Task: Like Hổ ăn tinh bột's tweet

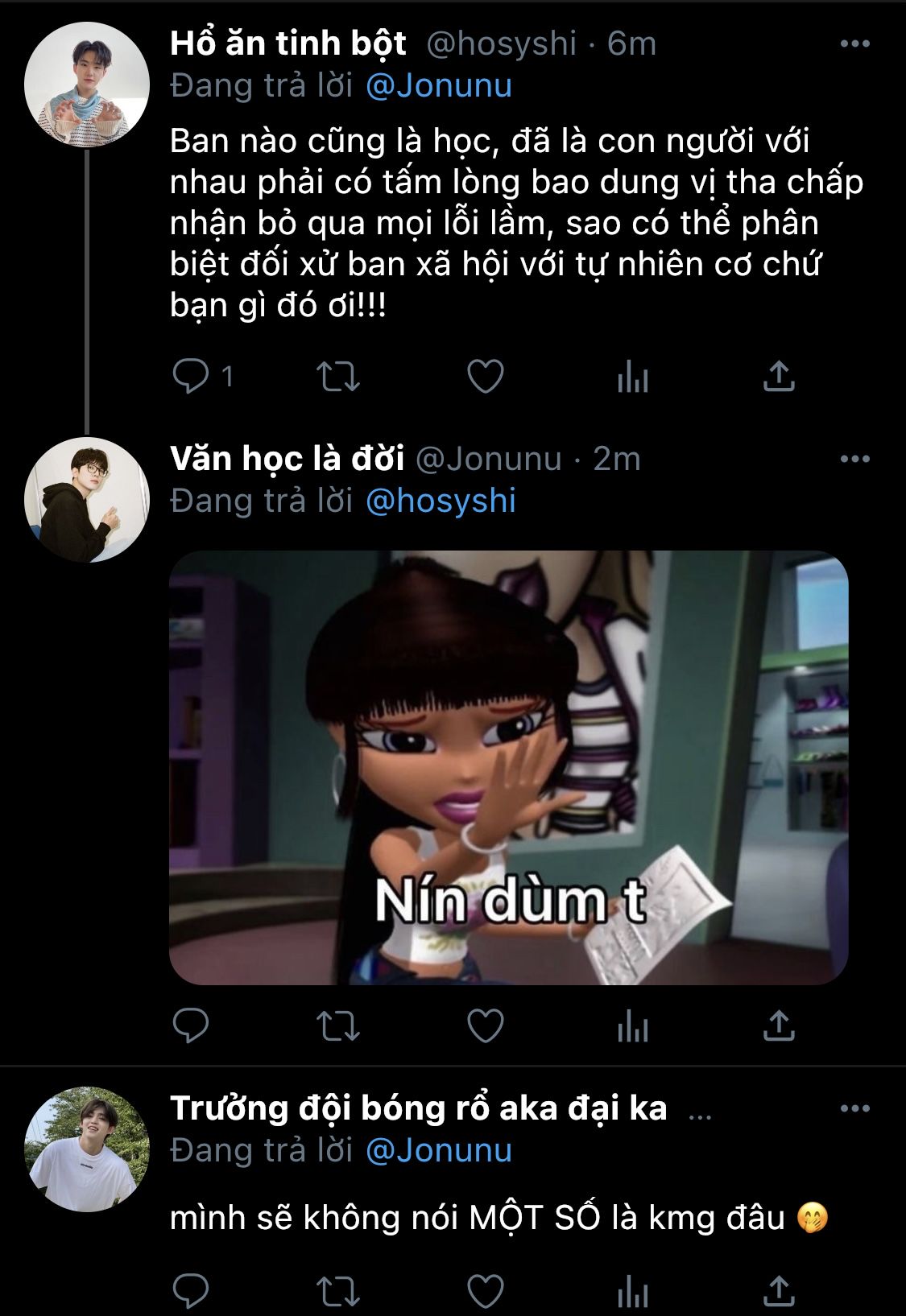Action: click(486, 376)
